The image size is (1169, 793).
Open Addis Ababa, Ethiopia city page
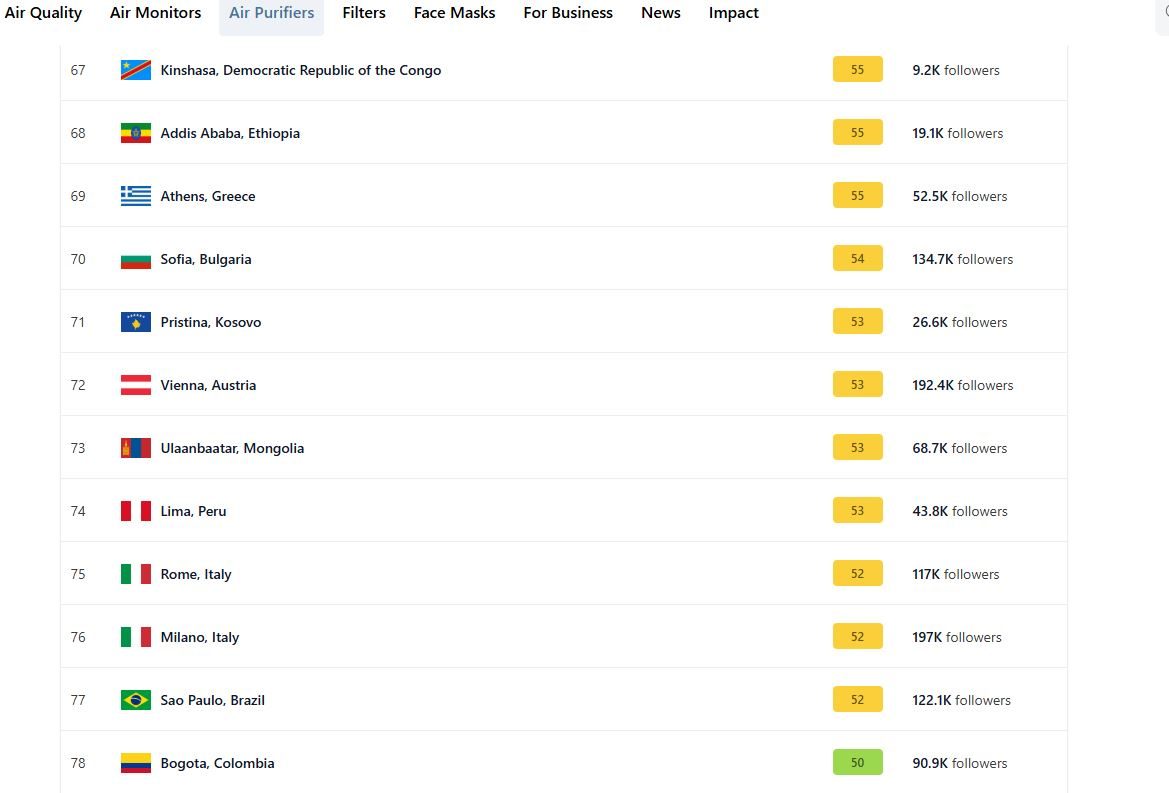point(230,133)
